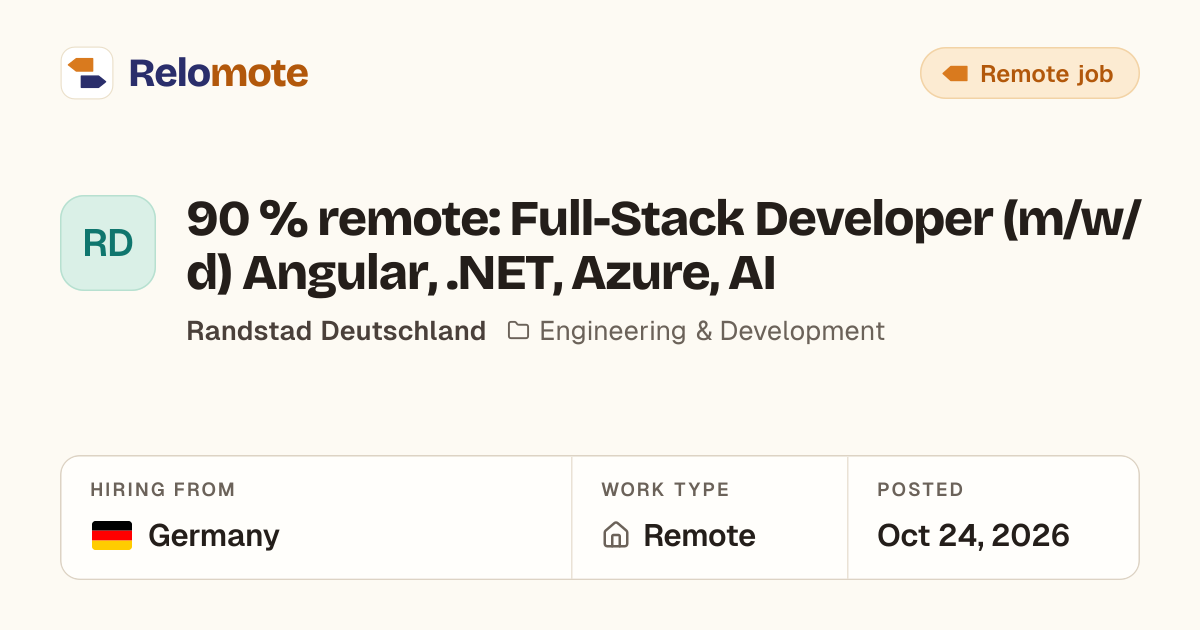The image size is (1200, 630).
Task: Click the German flag icon
Action: [x=112, y=536]
